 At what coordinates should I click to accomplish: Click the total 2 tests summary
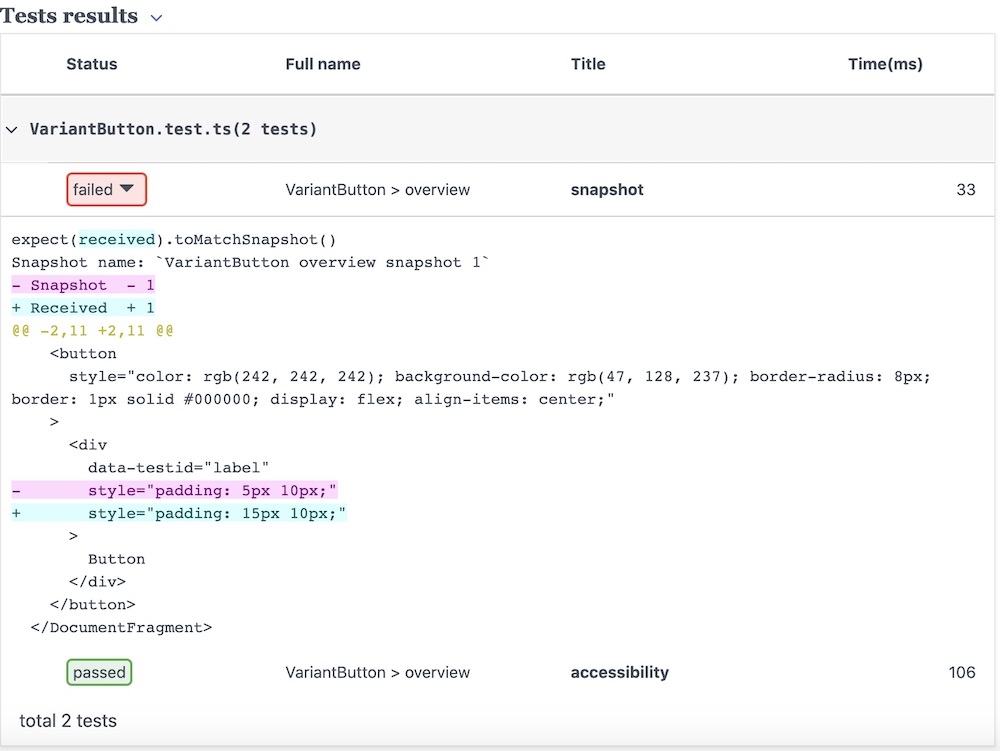66,721
